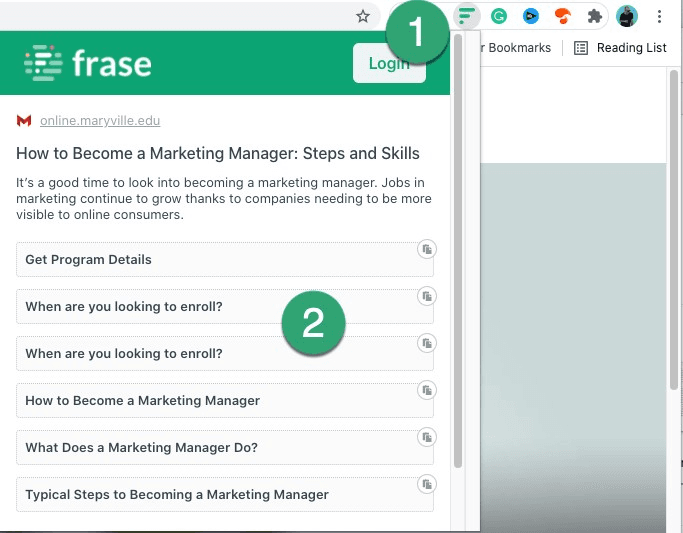This screenshot has height=533, width=683.
Task: Click the browser page scrollbar
Action: click(x=674, y=229)
